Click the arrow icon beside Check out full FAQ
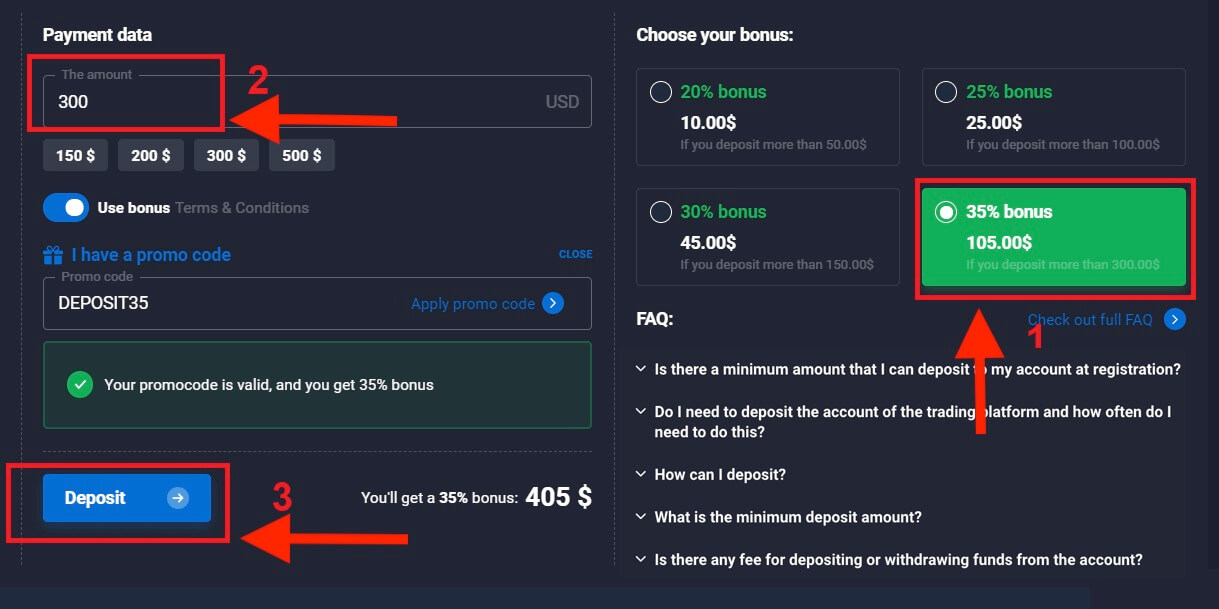The image size is (1219, 609). coord(1175,320)
